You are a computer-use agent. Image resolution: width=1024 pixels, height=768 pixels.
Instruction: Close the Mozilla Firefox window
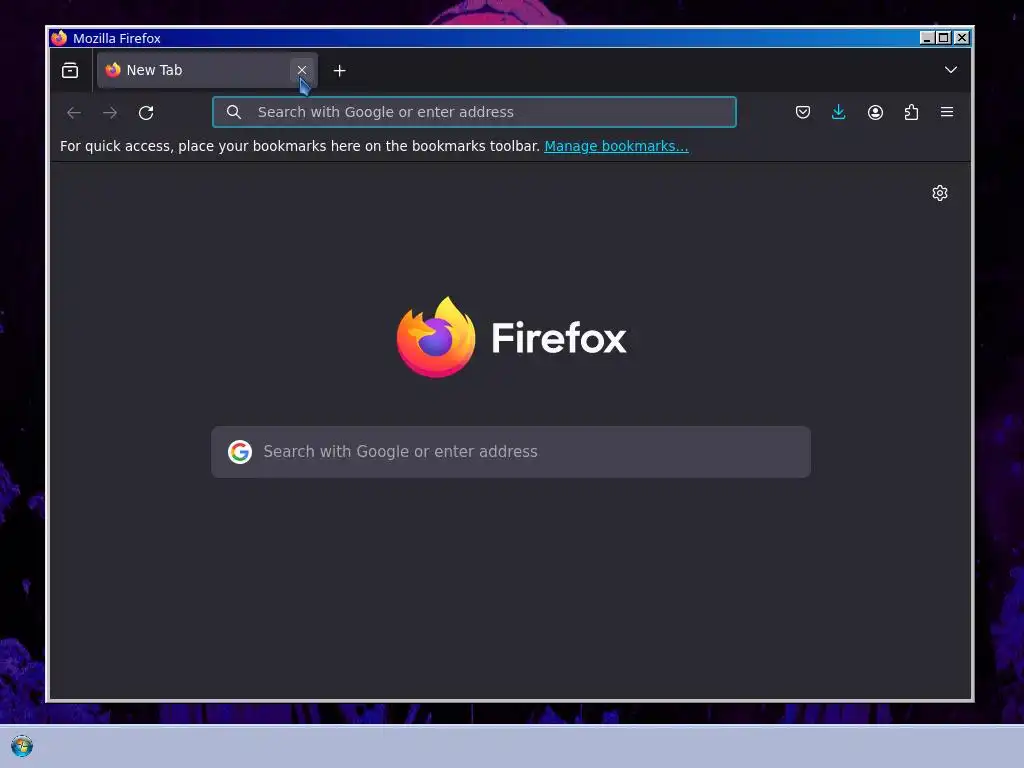pyautogui.click(x=961, y=38)
